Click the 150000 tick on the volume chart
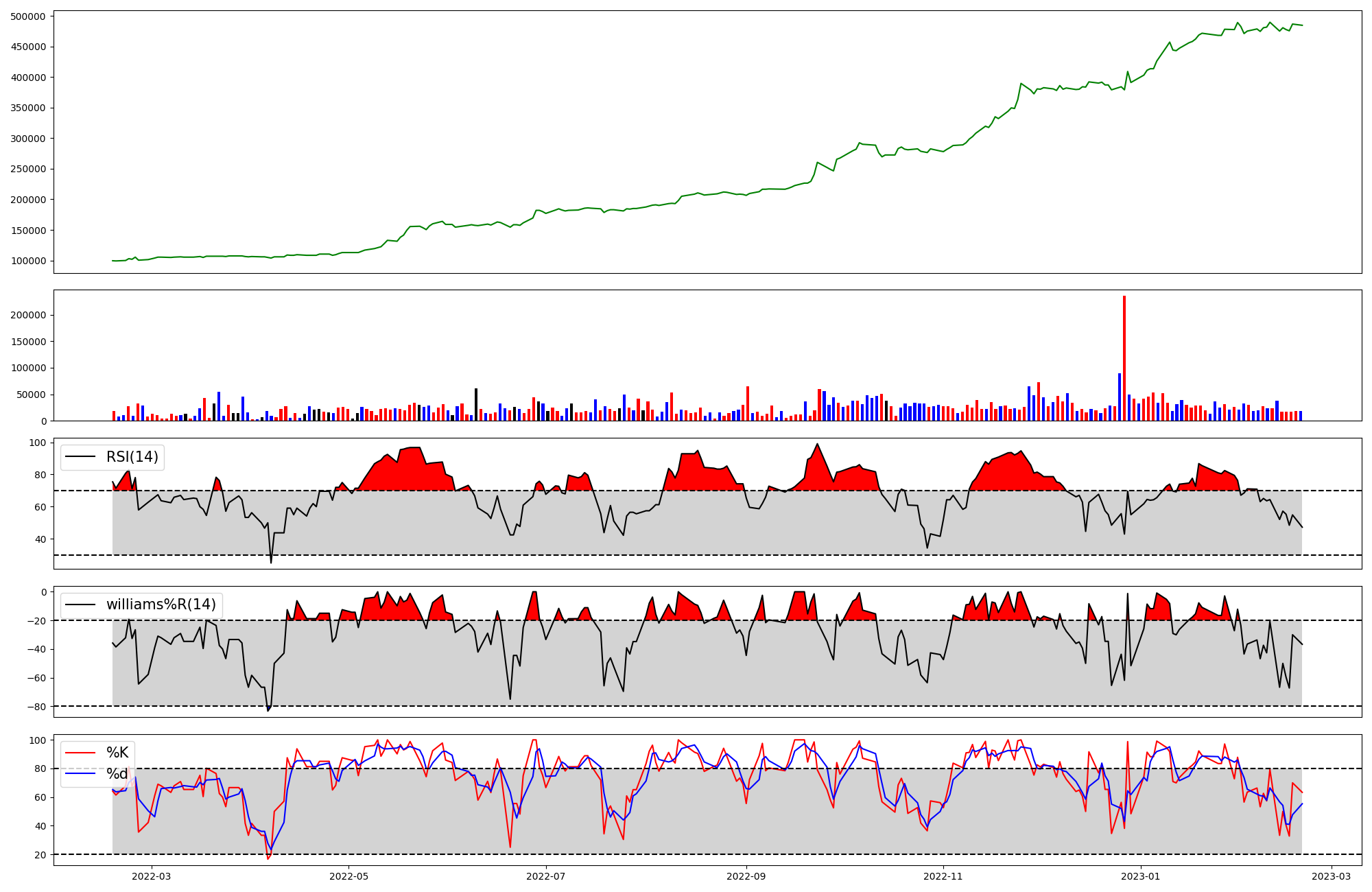The width and height of the screenshot is (1372, 892). (x=28, y=342)
